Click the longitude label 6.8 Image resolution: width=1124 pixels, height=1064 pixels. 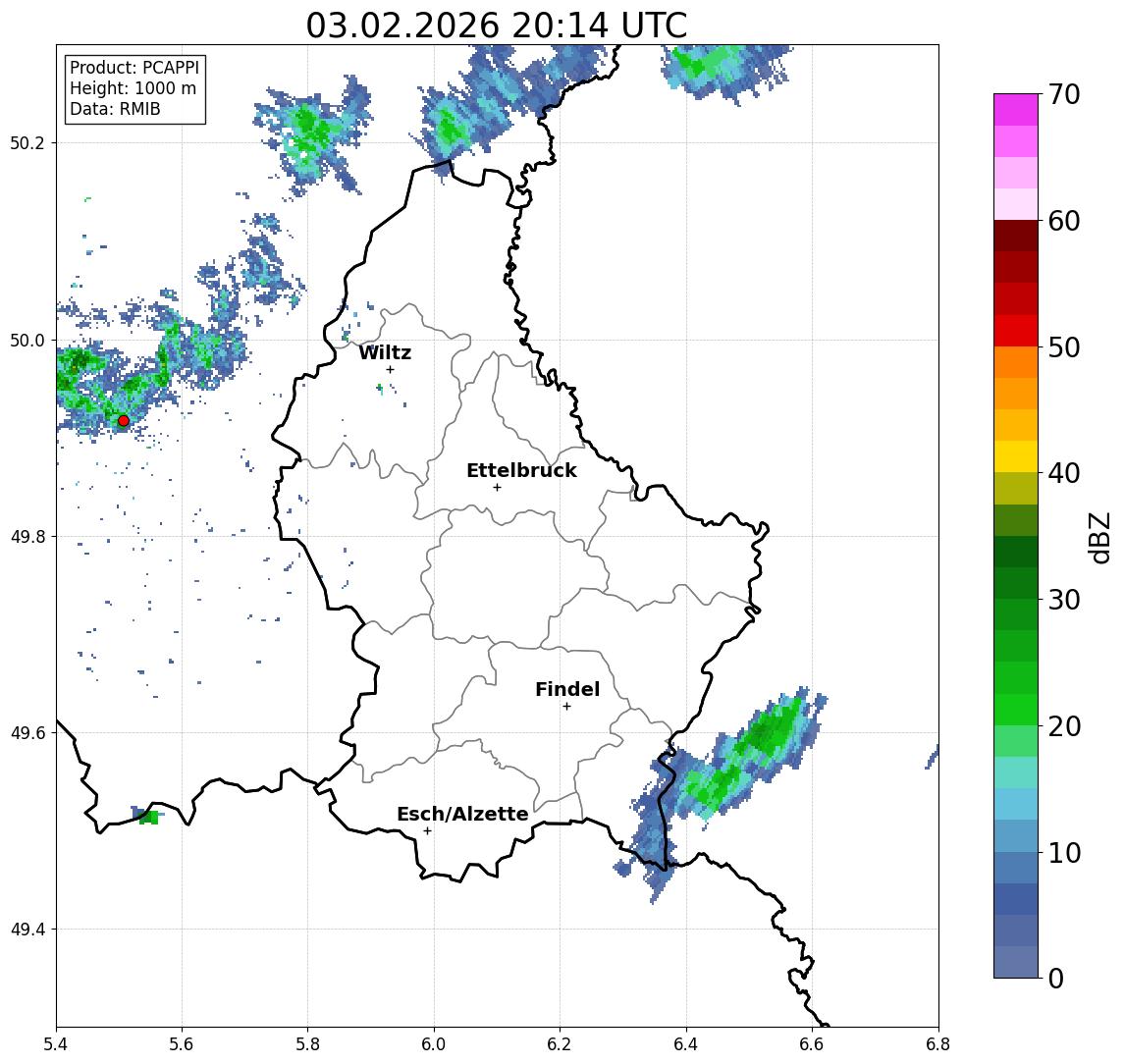pos(938,1044)
